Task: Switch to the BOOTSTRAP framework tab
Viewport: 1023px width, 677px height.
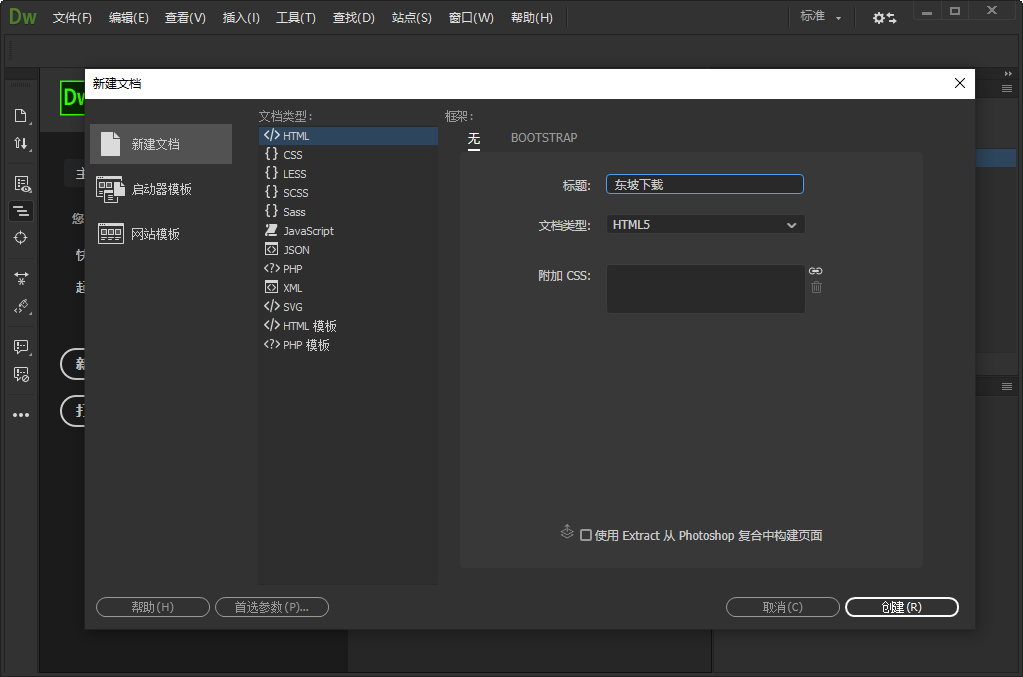Action: tap(544, 138)
